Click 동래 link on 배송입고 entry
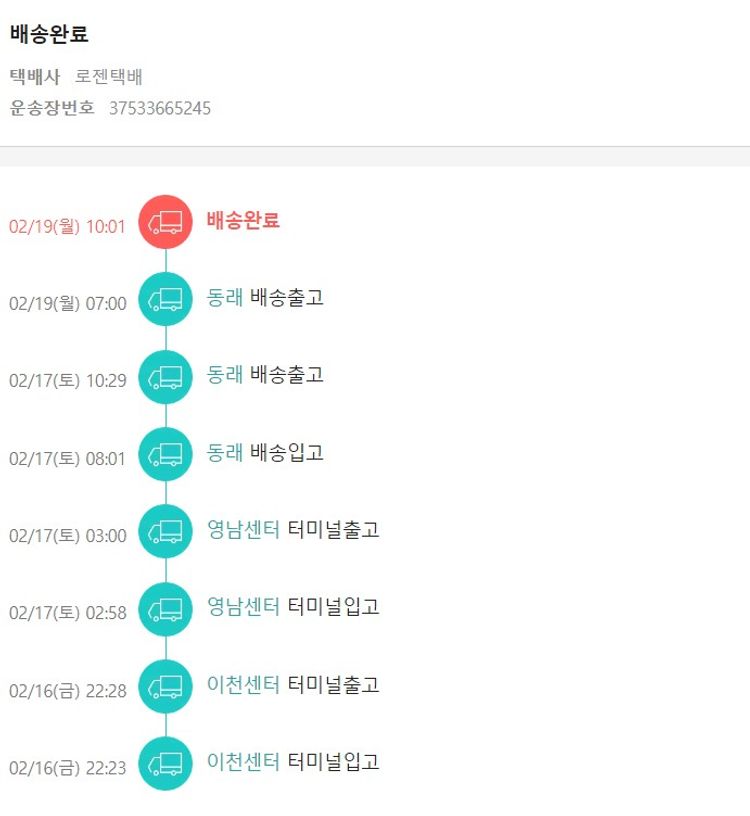 tap(225, 453)
